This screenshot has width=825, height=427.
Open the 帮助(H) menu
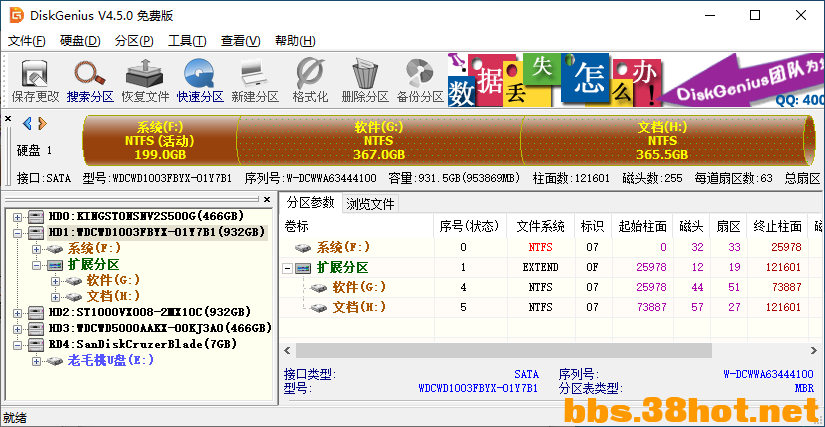click(295, 41)
